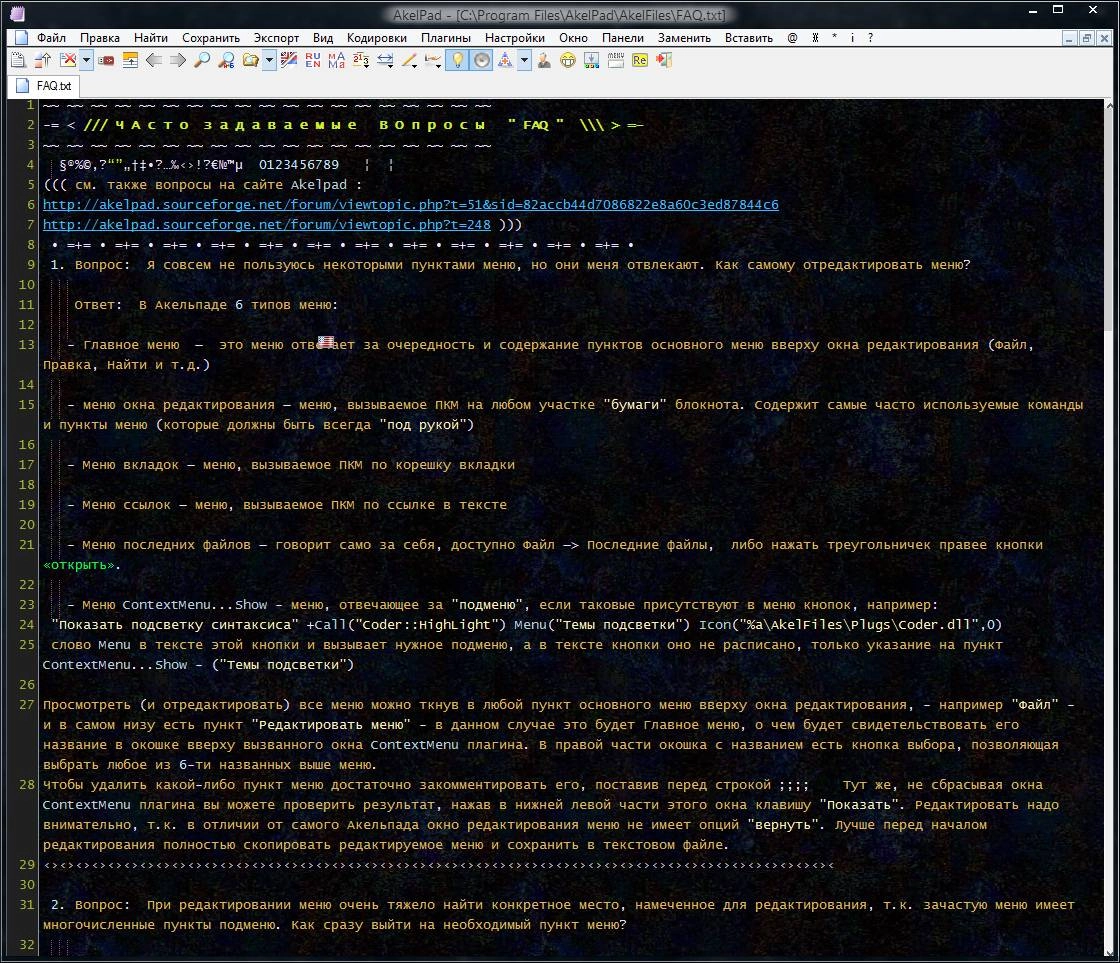Expand the dropdown arrow next to red X icon
The width and height of the screenshot is (1120, 963).
[x=86, y=61]
